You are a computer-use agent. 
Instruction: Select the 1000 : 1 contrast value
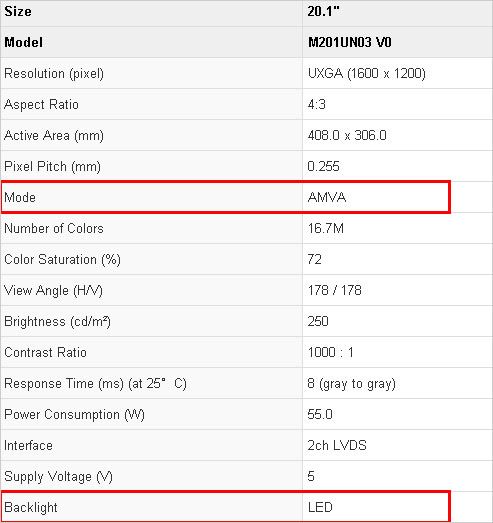(x=331, y=353)
